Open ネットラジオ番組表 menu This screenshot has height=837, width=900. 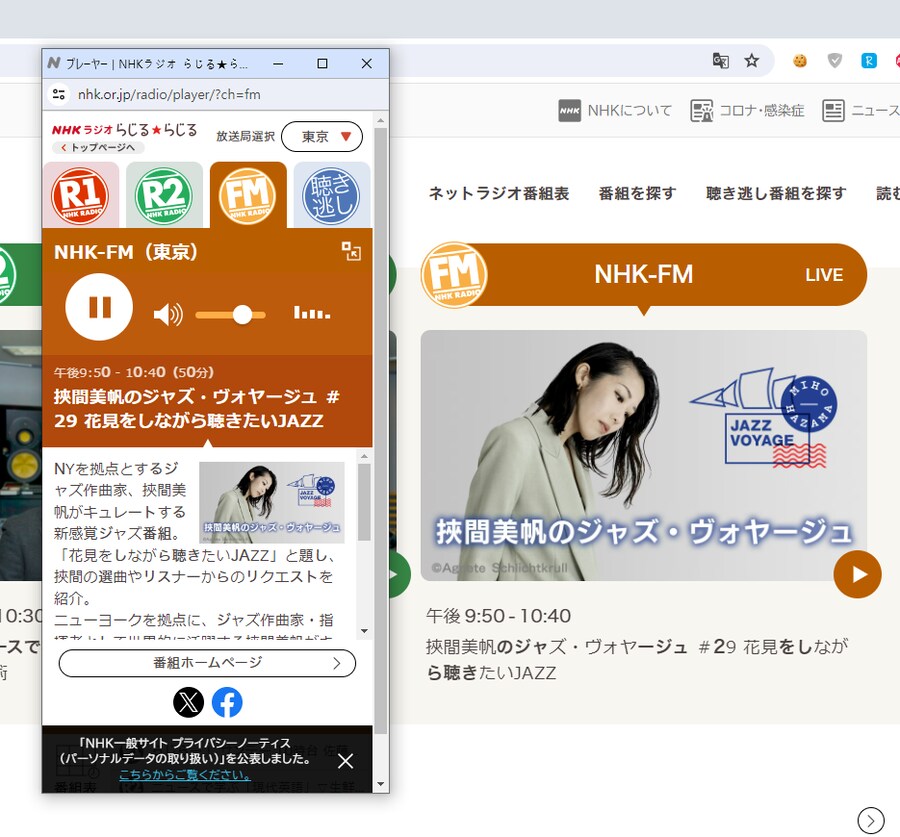pos(499,193)
